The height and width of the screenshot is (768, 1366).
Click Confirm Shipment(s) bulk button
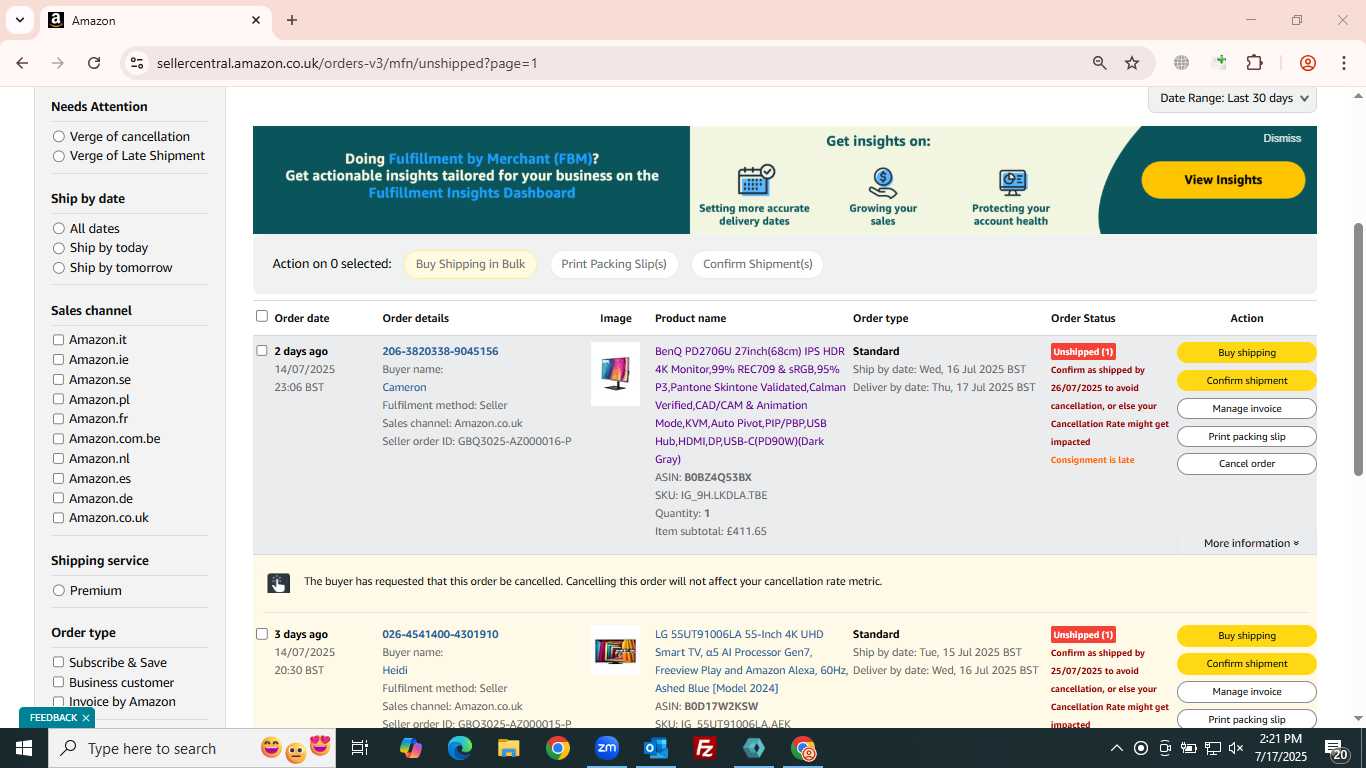coord(757,264)
